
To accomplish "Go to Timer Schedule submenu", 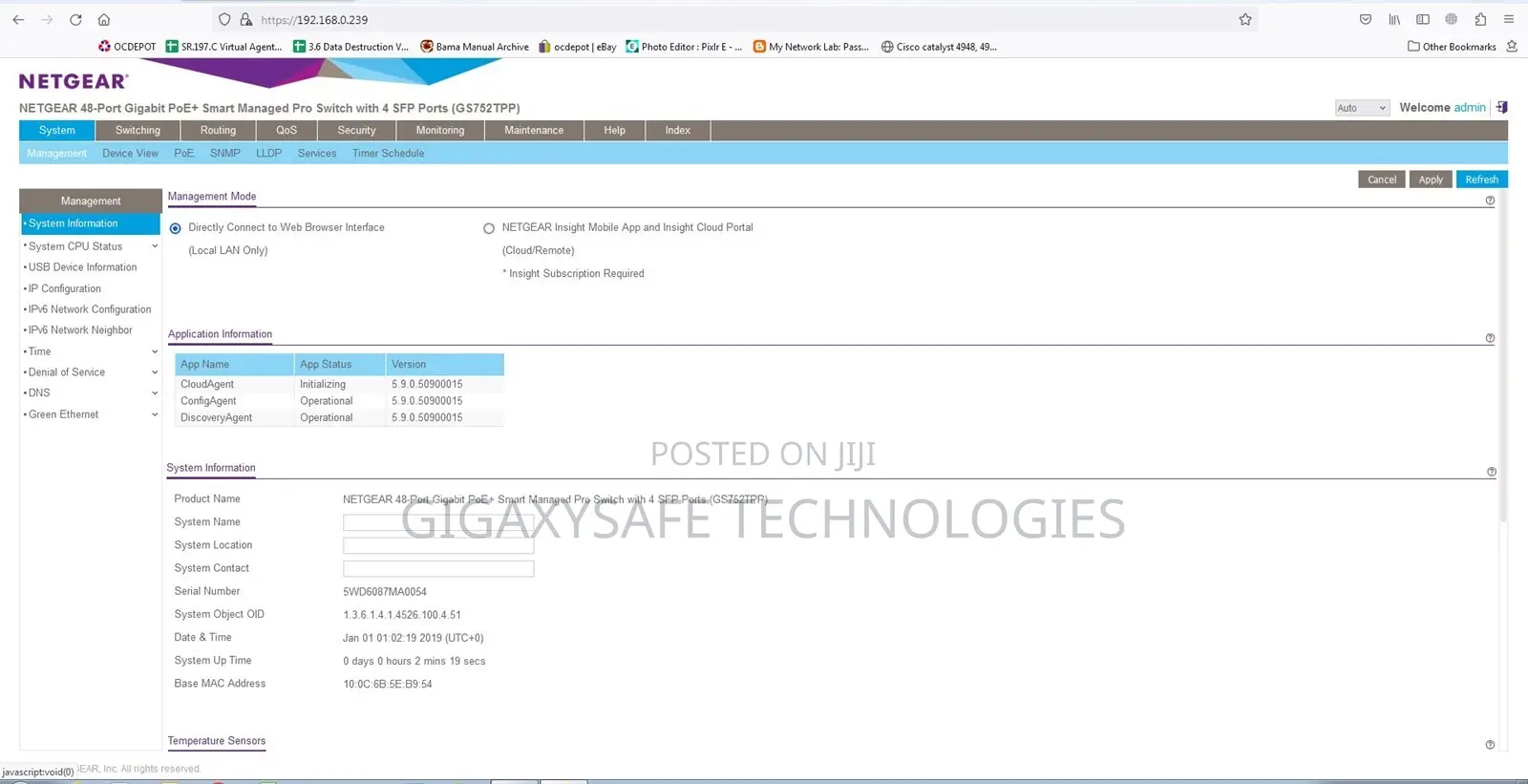I will (388, 153).
